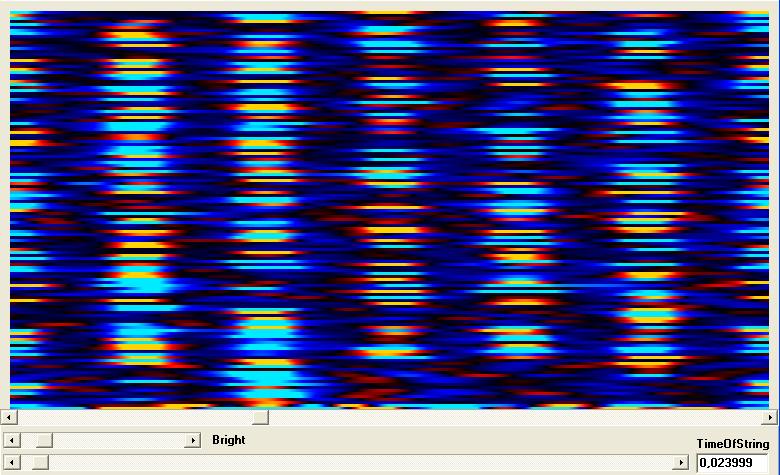Click the Bright slider right arrow
The image size is (780, 475).
pyautogui.click(x=193, y=440)
